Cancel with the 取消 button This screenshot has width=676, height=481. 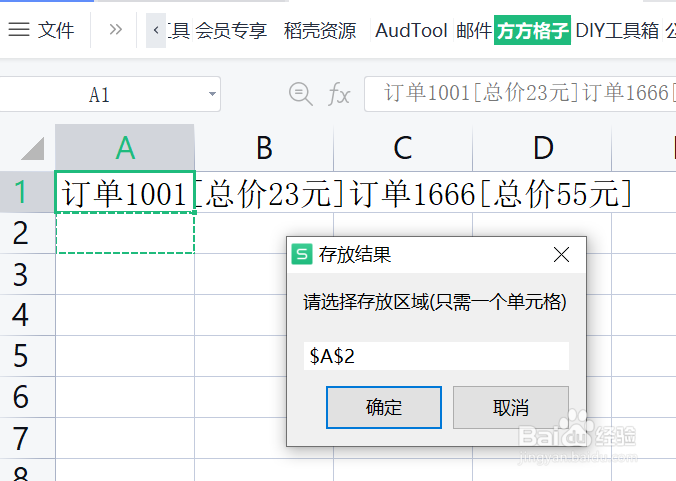511,407
